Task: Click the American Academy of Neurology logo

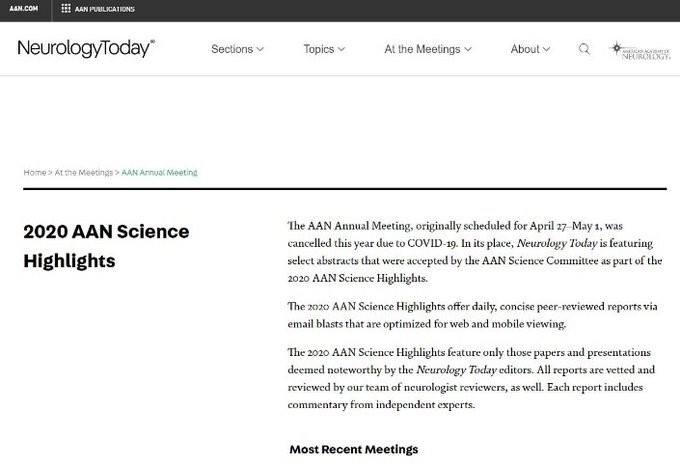Action: click(x=641, y=51)
